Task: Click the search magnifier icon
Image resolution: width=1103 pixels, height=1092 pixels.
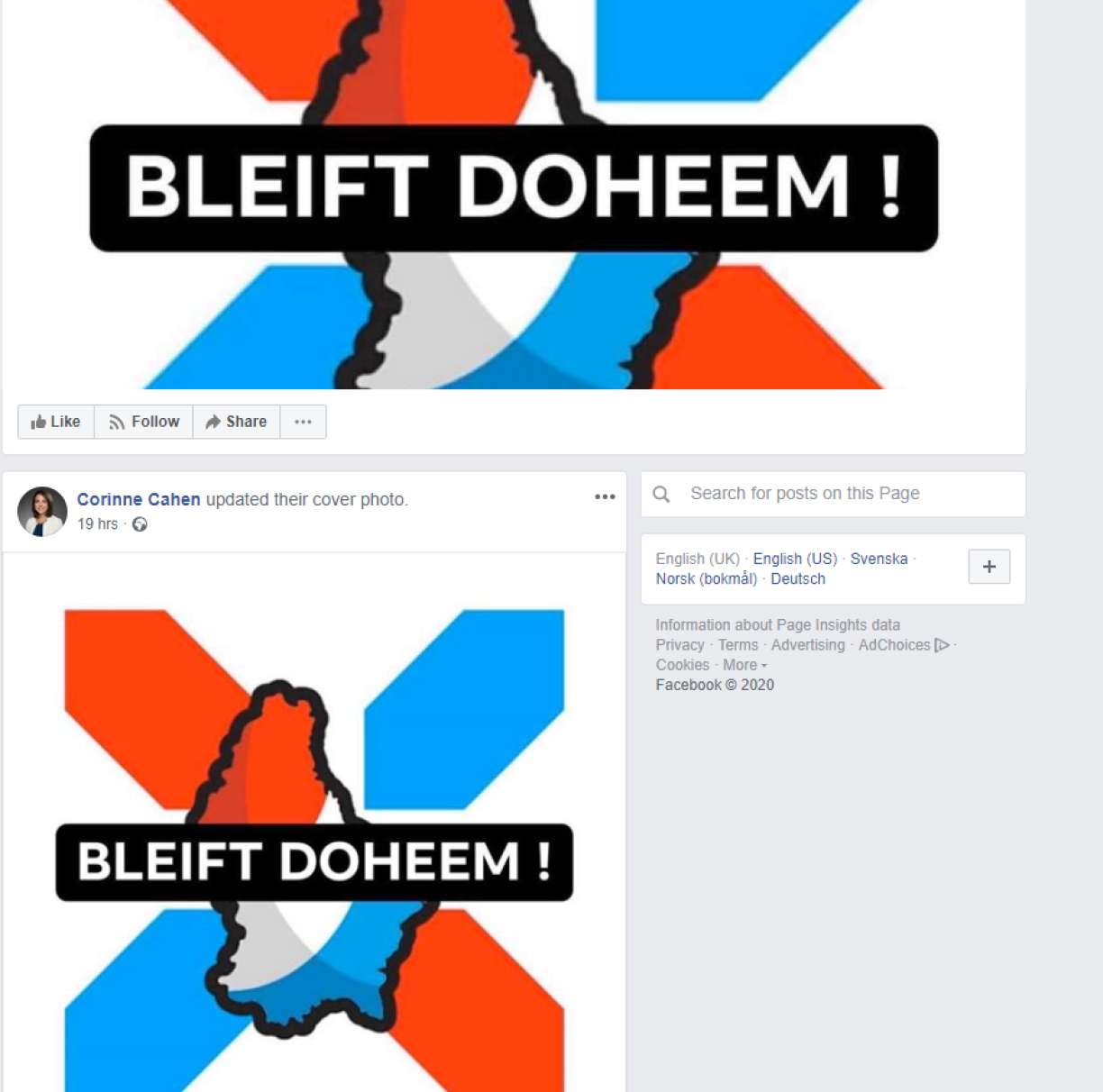Action: pos(661,494)
